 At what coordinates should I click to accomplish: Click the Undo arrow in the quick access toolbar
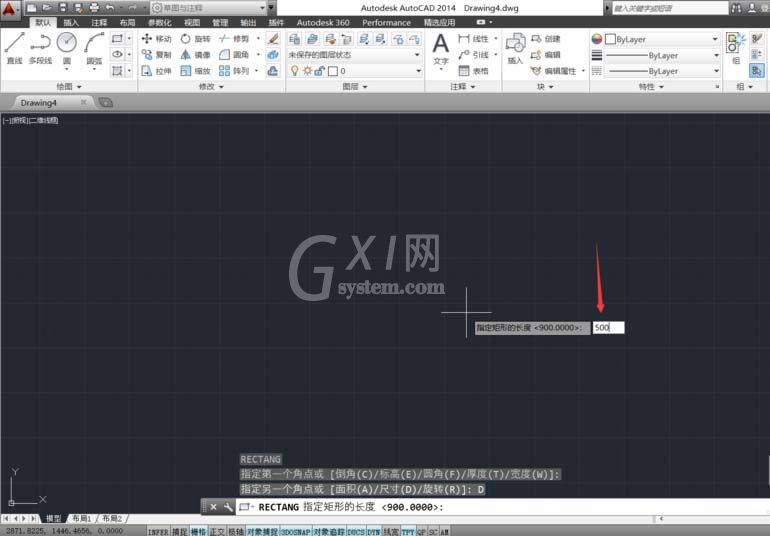point(110,7)
